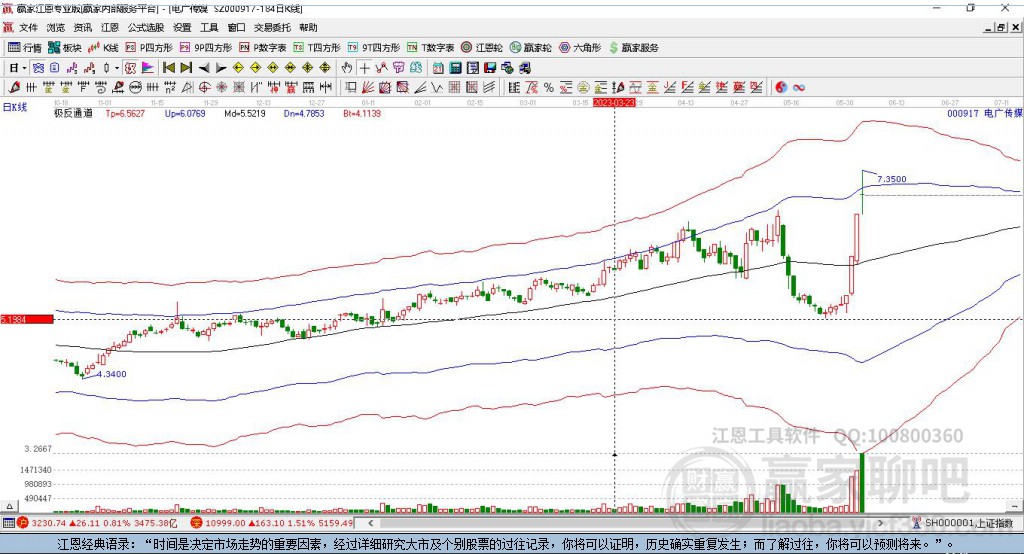Screen dimensions: 1024x554
Task: Expand the candlestick style dropdown arrow
Action: point(117,68)
